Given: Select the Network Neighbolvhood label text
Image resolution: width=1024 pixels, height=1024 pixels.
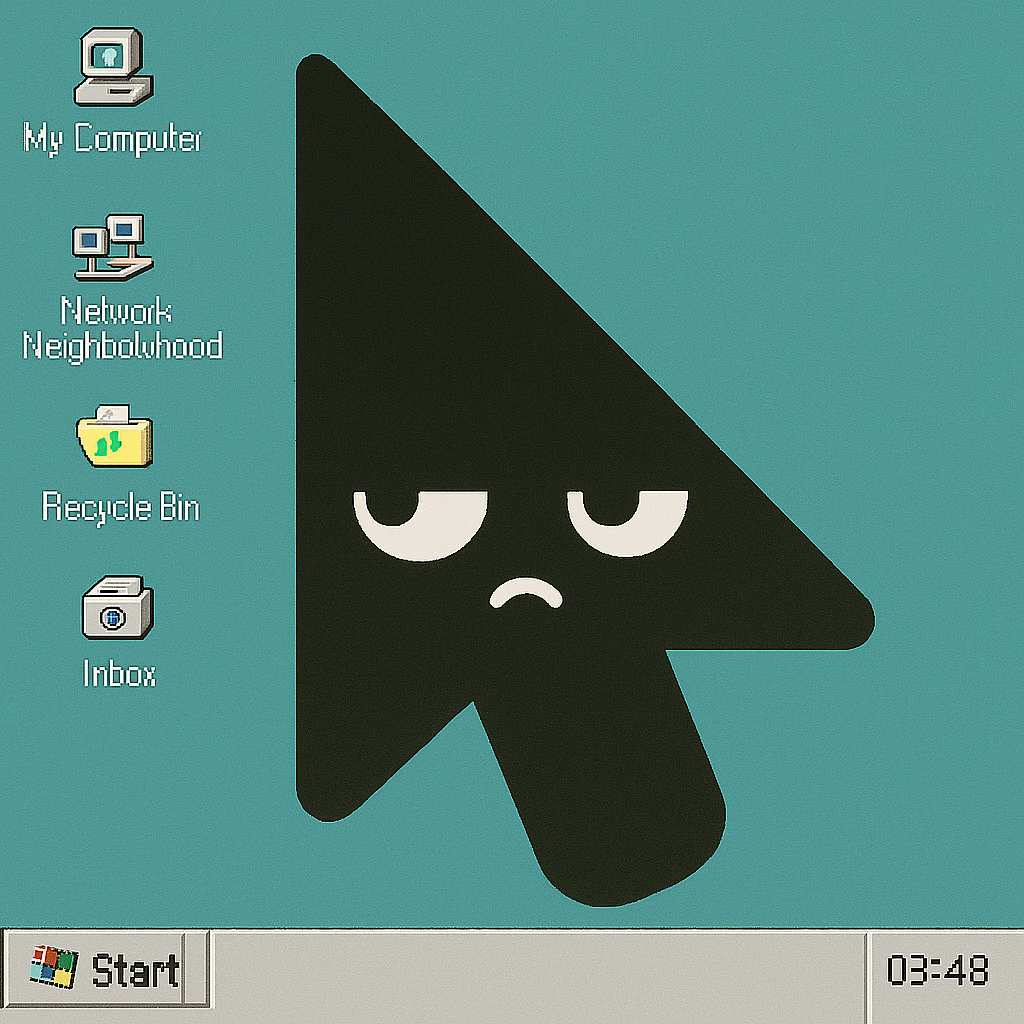Looking at the screenshot, I should pyautogui.click(x=122, y=328).
